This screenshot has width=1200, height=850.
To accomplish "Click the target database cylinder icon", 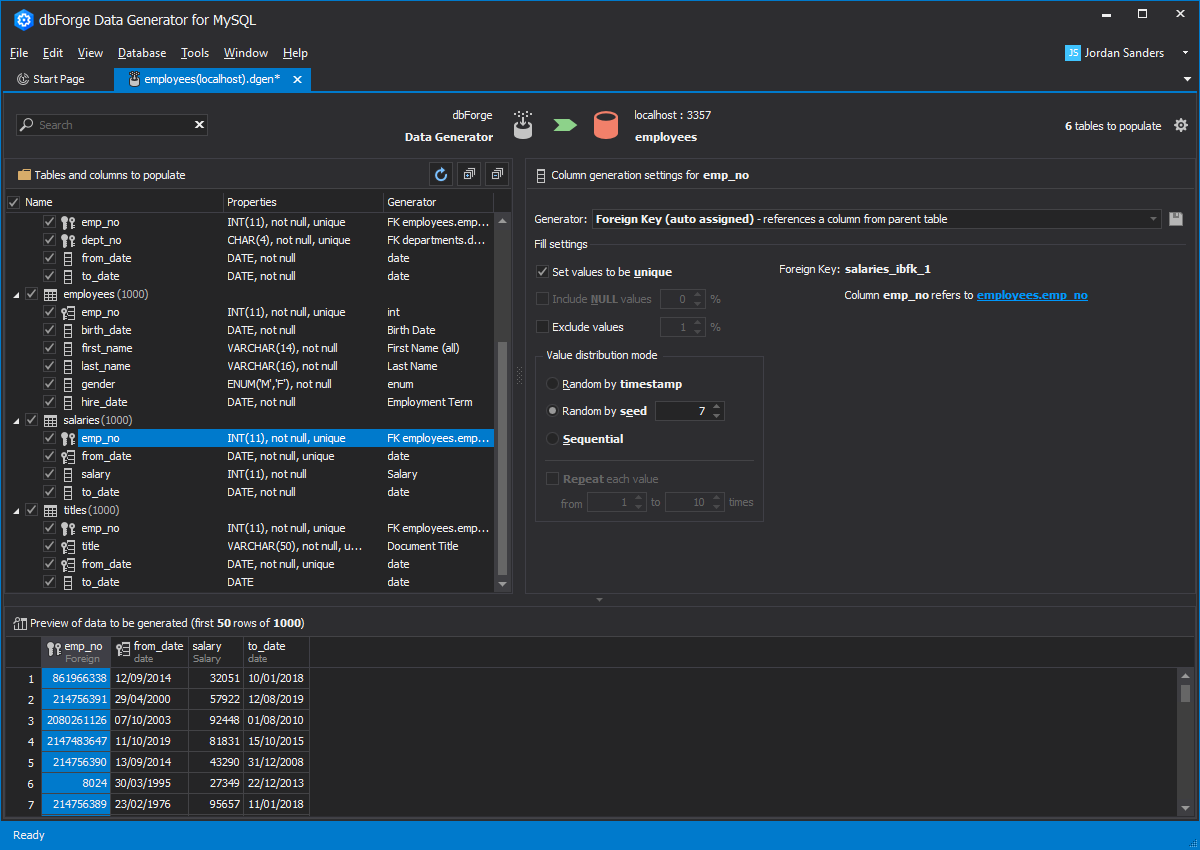I will pyautogui.click(x=605, y=125).
